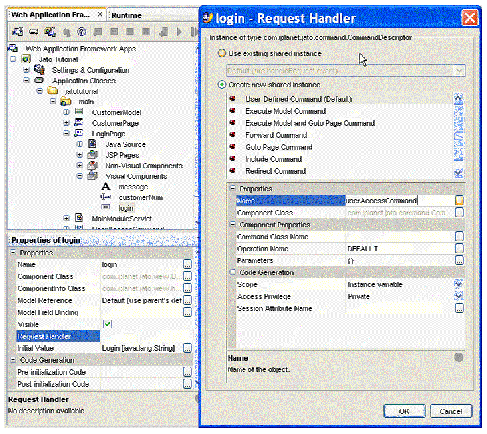The image size is (487, 434).
Task: Expand CustomerPage node
Action: [x=66, y=123]
